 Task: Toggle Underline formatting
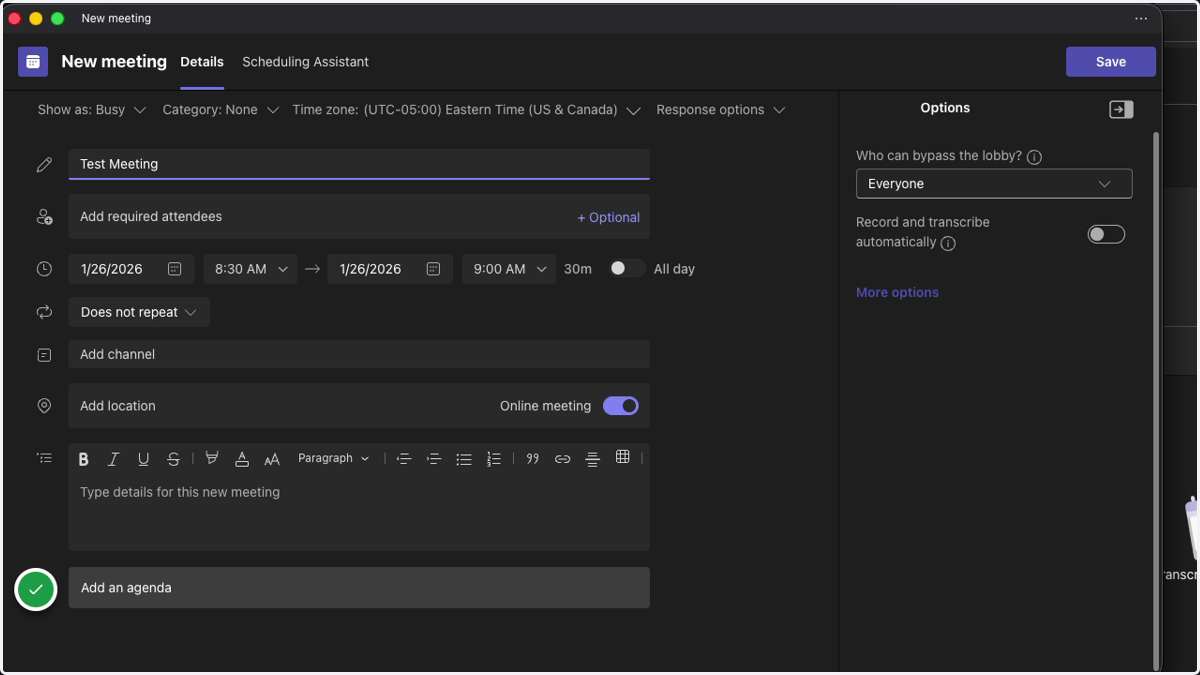pyautogui.click(x=143, y=459)
